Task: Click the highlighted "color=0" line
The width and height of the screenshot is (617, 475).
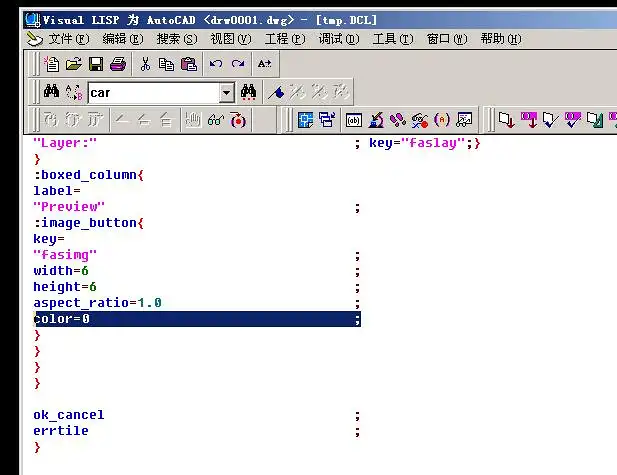Action: pos(197,319)
